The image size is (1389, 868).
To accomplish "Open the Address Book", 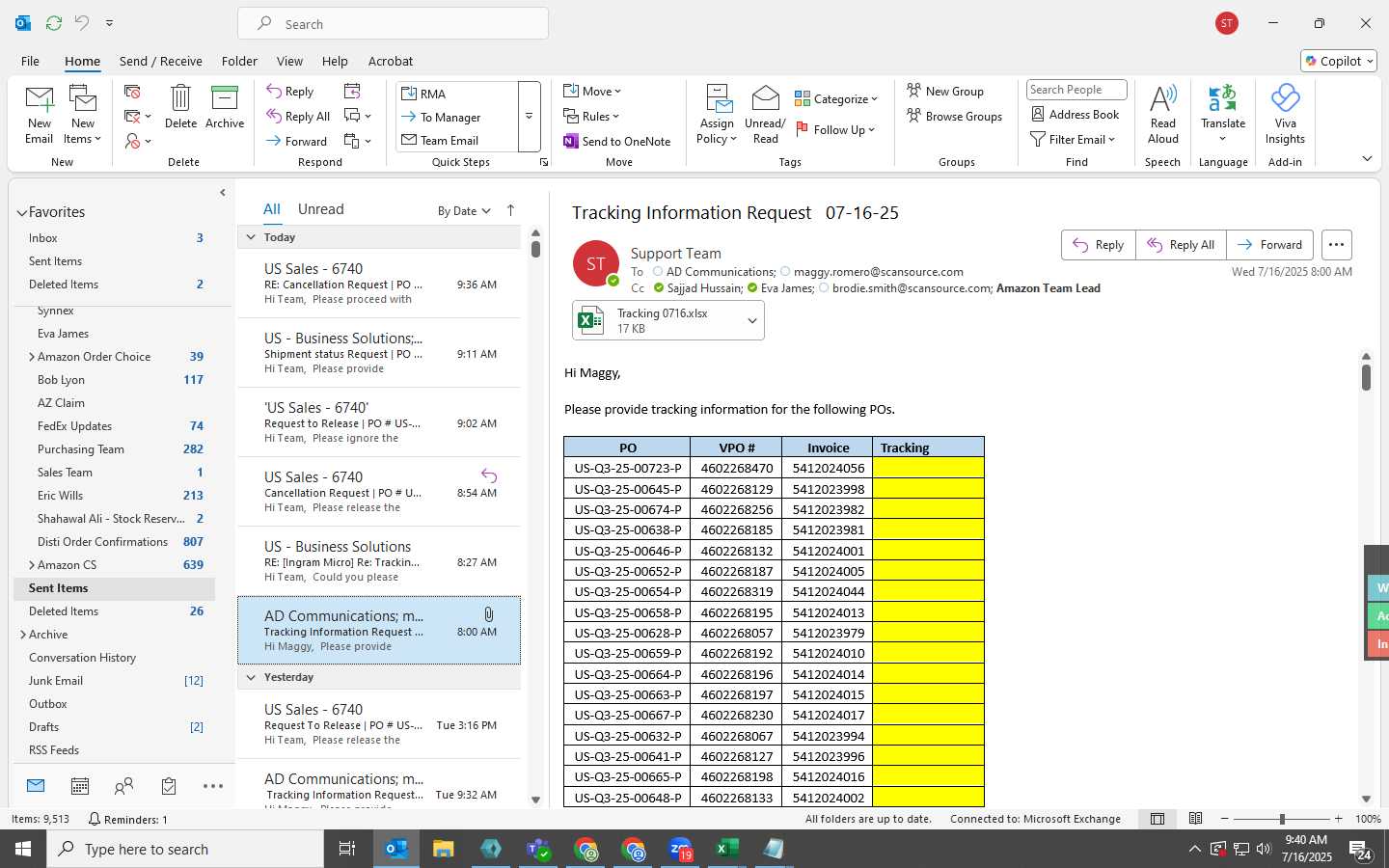I will tap(1075, 114).
